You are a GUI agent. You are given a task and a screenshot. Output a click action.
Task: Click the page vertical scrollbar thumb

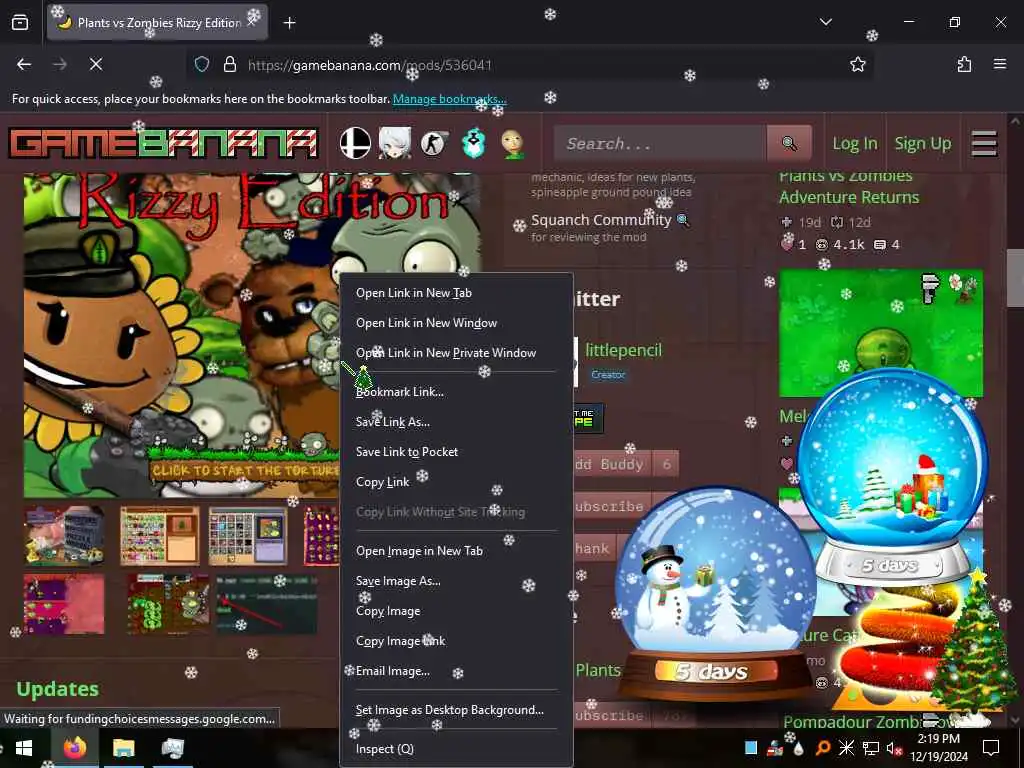(1015, 278)
